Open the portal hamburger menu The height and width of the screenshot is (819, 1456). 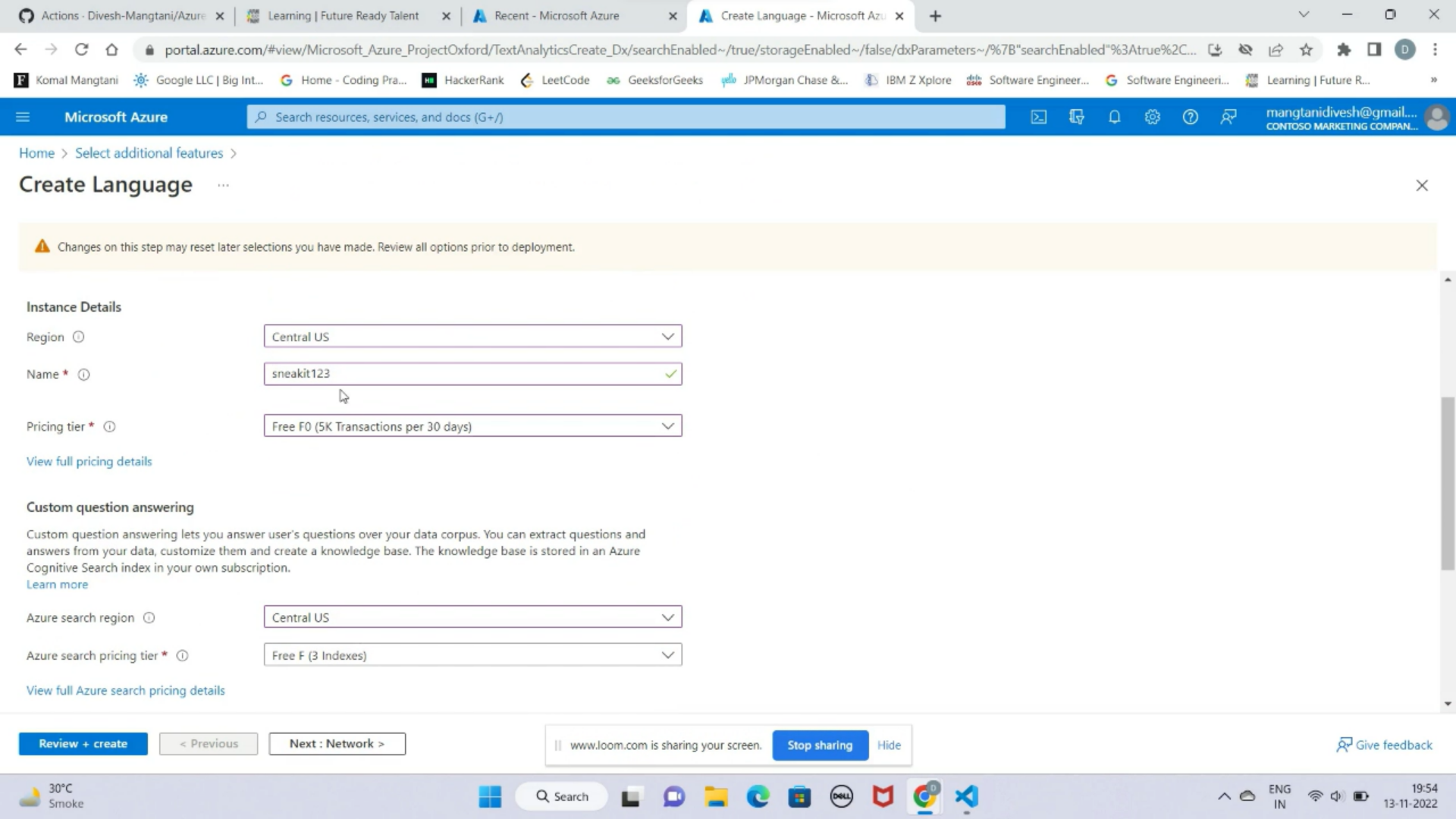23,117
